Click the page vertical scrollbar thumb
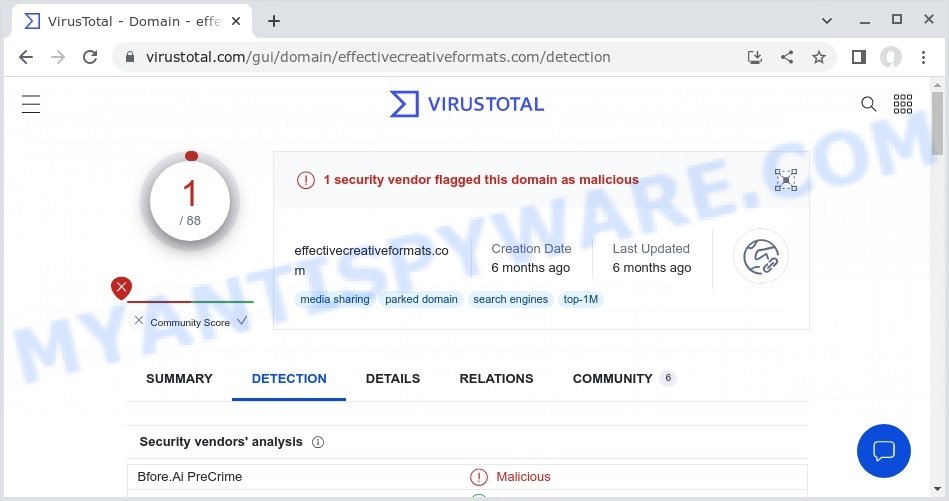 click(x=938, y=123)
